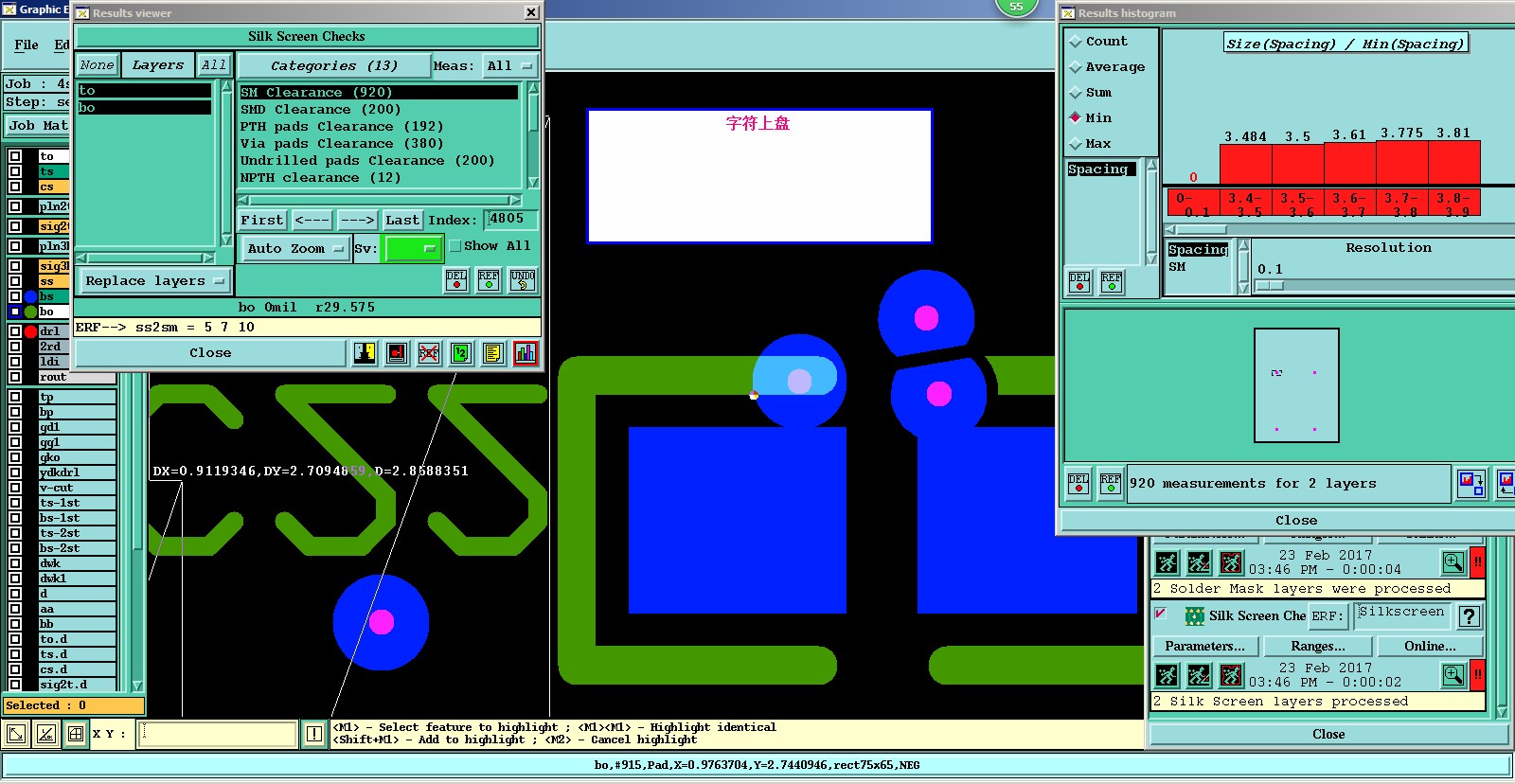Open the green Sv color dropdown
The width and height of the screenshot is (1515, 784).
tap(413, 248)
